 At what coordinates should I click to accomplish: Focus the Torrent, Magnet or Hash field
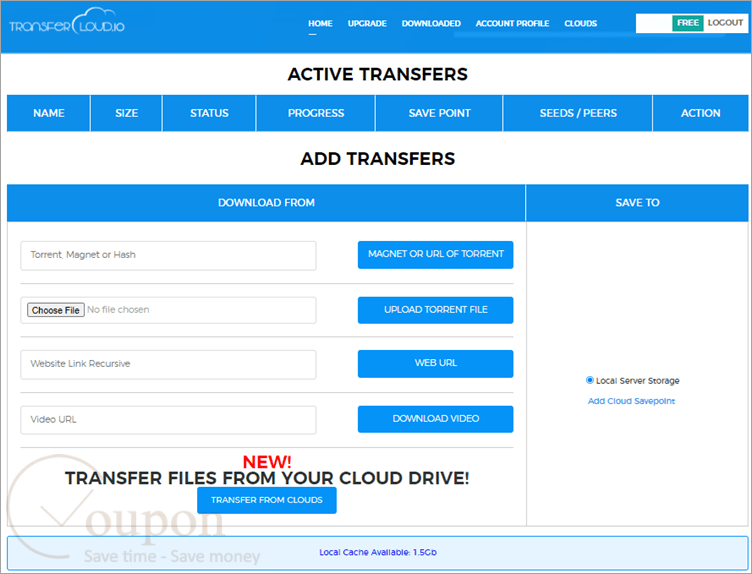(x=168, y=256)
